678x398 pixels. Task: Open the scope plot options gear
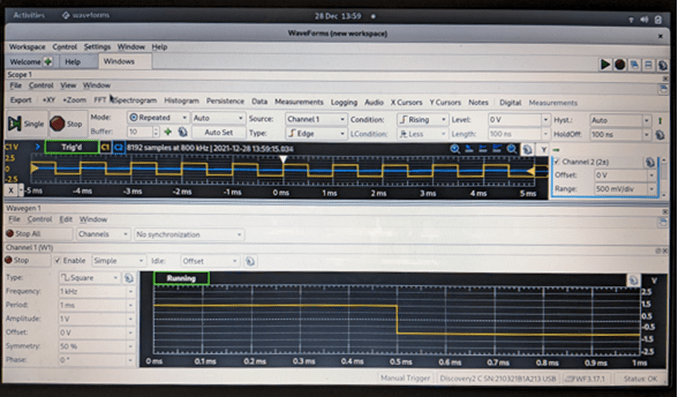[x=527, y=150]
